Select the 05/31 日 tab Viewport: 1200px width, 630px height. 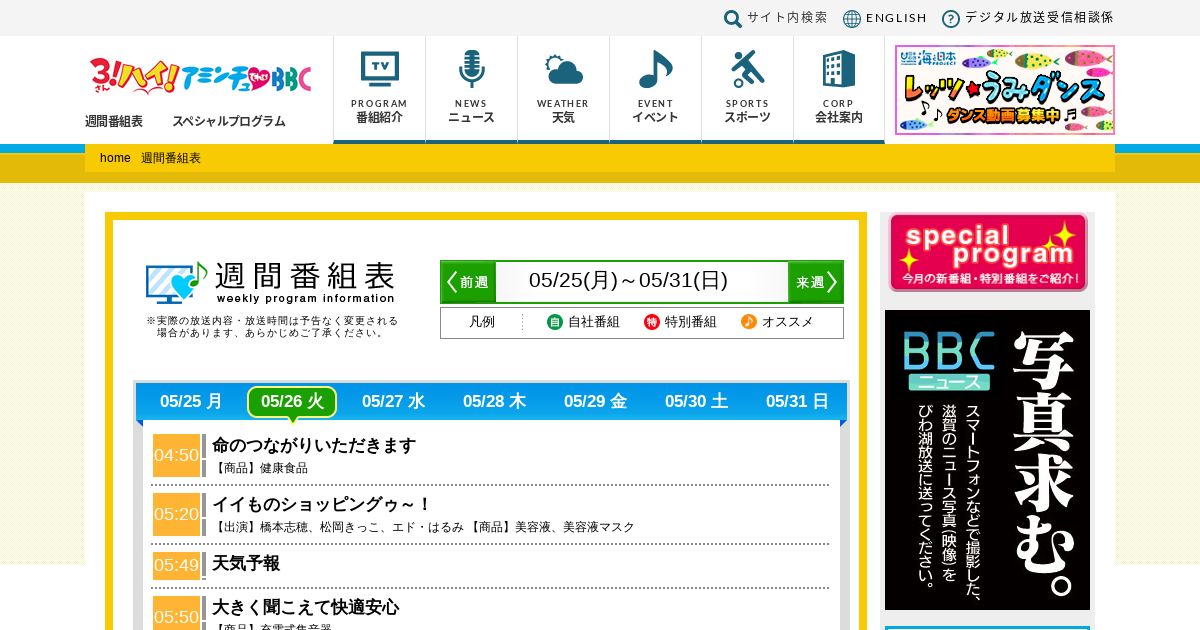click(797, 402)
